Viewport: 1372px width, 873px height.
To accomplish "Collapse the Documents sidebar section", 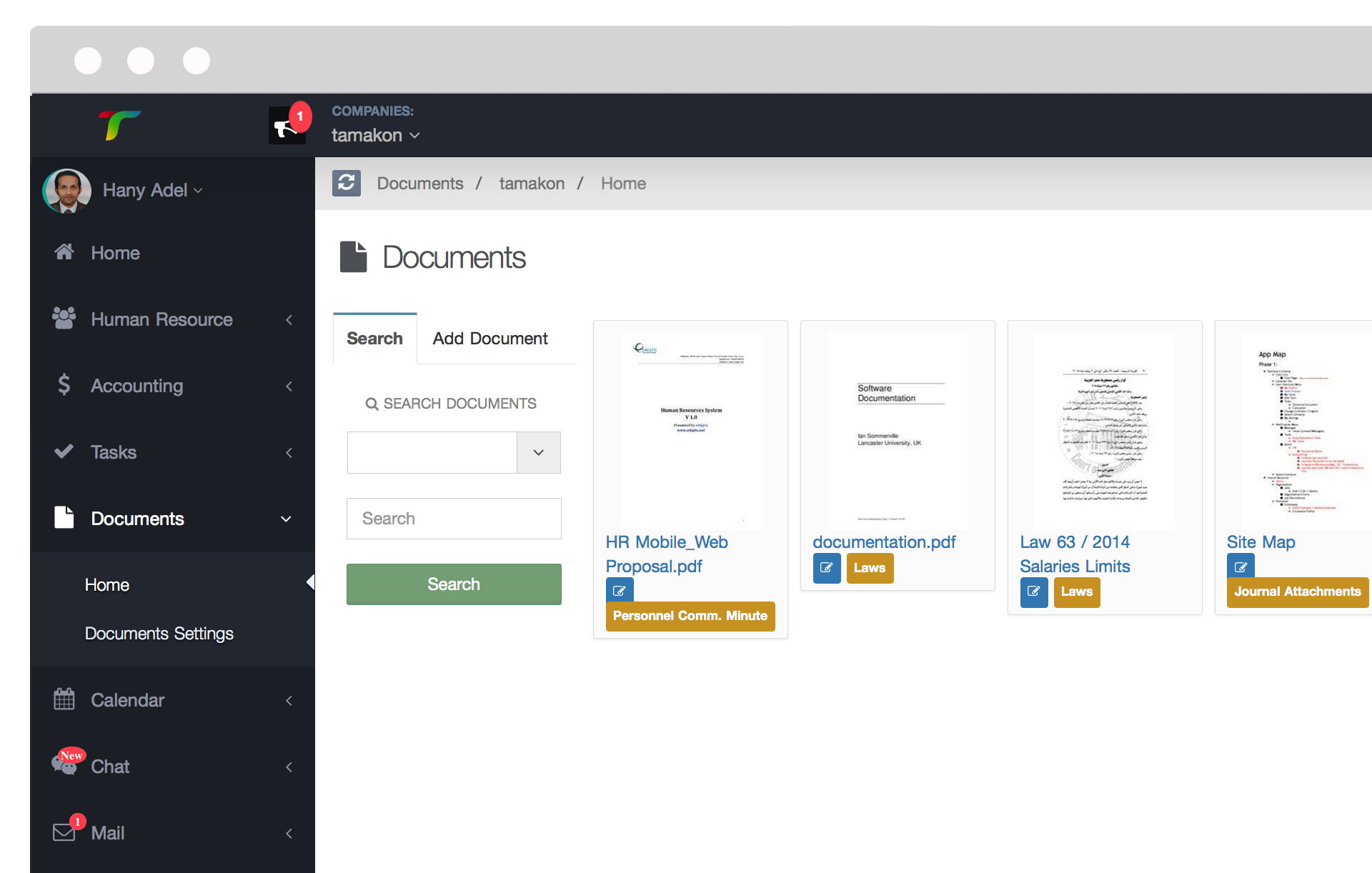I will 137,519.
